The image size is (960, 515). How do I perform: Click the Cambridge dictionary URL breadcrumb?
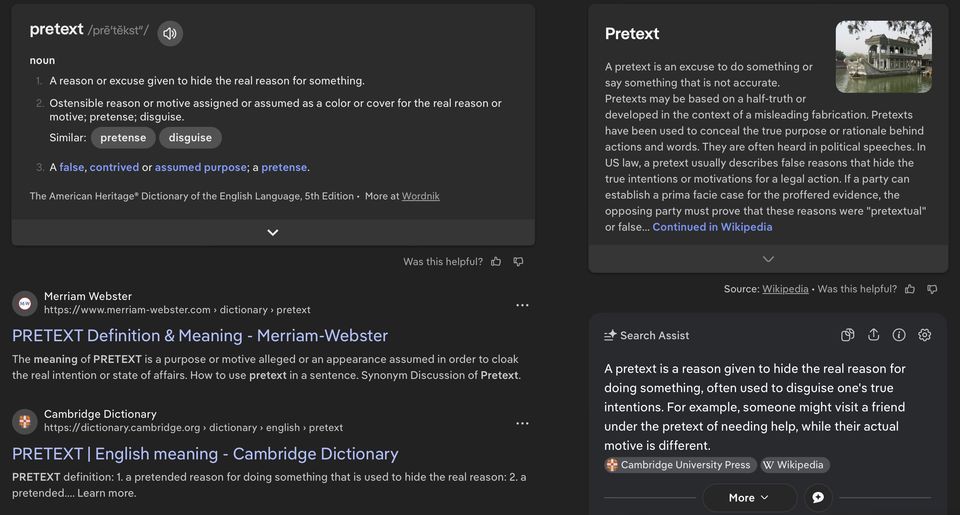pyautogui.click(x=193, y=427)
